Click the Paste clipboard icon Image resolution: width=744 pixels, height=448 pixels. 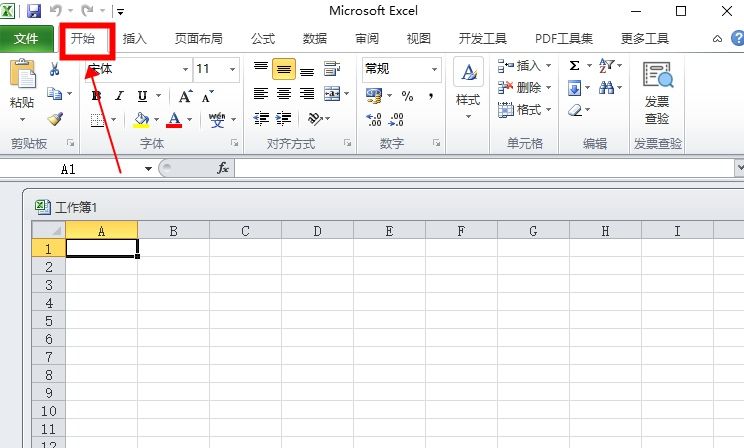pos(22,73)
